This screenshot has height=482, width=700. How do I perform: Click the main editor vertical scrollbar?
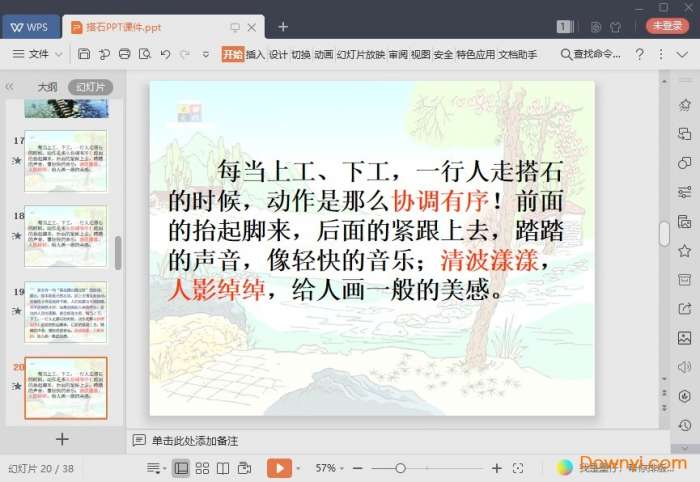click(664, 234)
